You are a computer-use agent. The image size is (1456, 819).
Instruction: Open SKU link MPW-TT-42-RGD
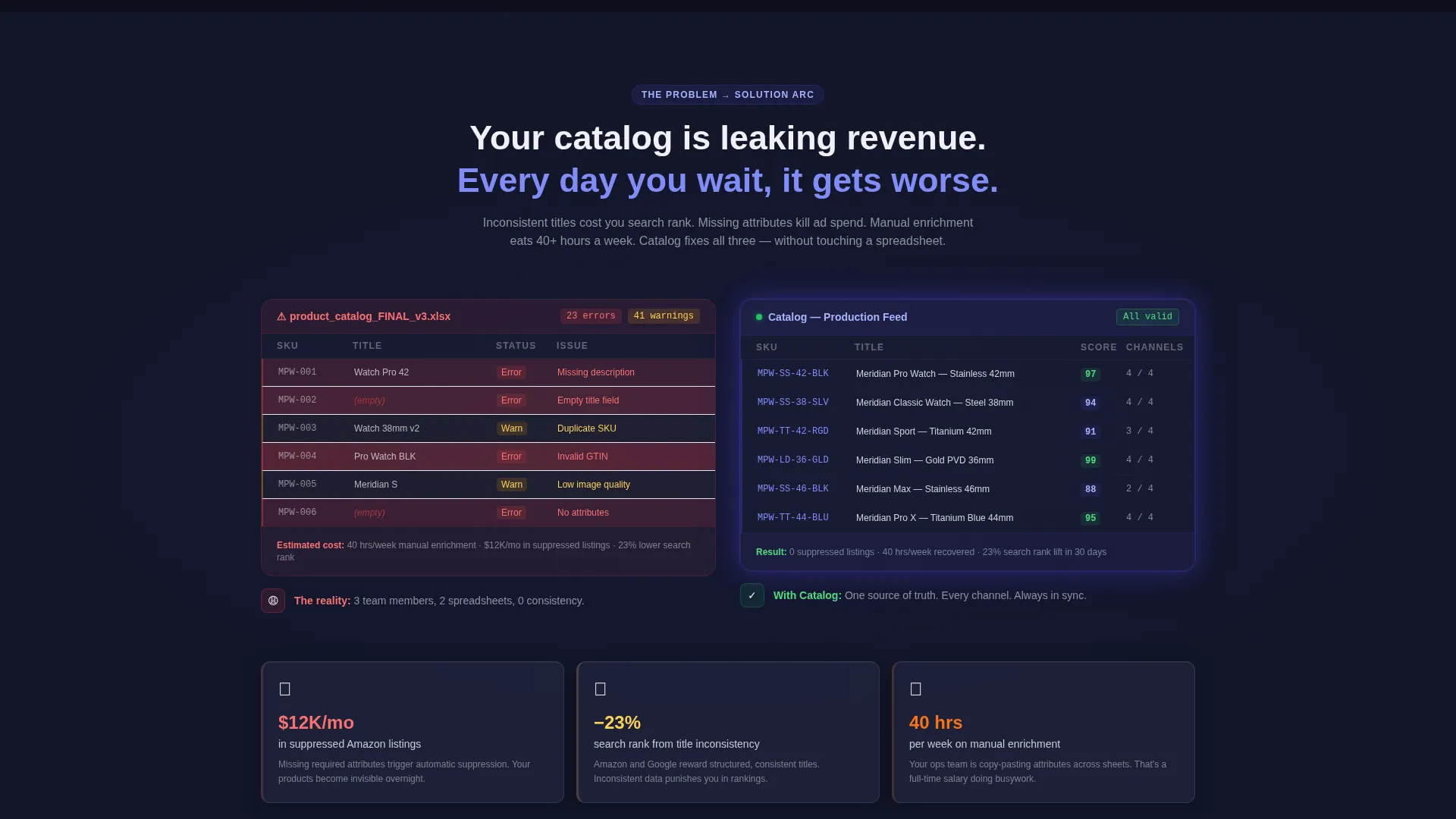pyautogui.click(x=792, y=431)
